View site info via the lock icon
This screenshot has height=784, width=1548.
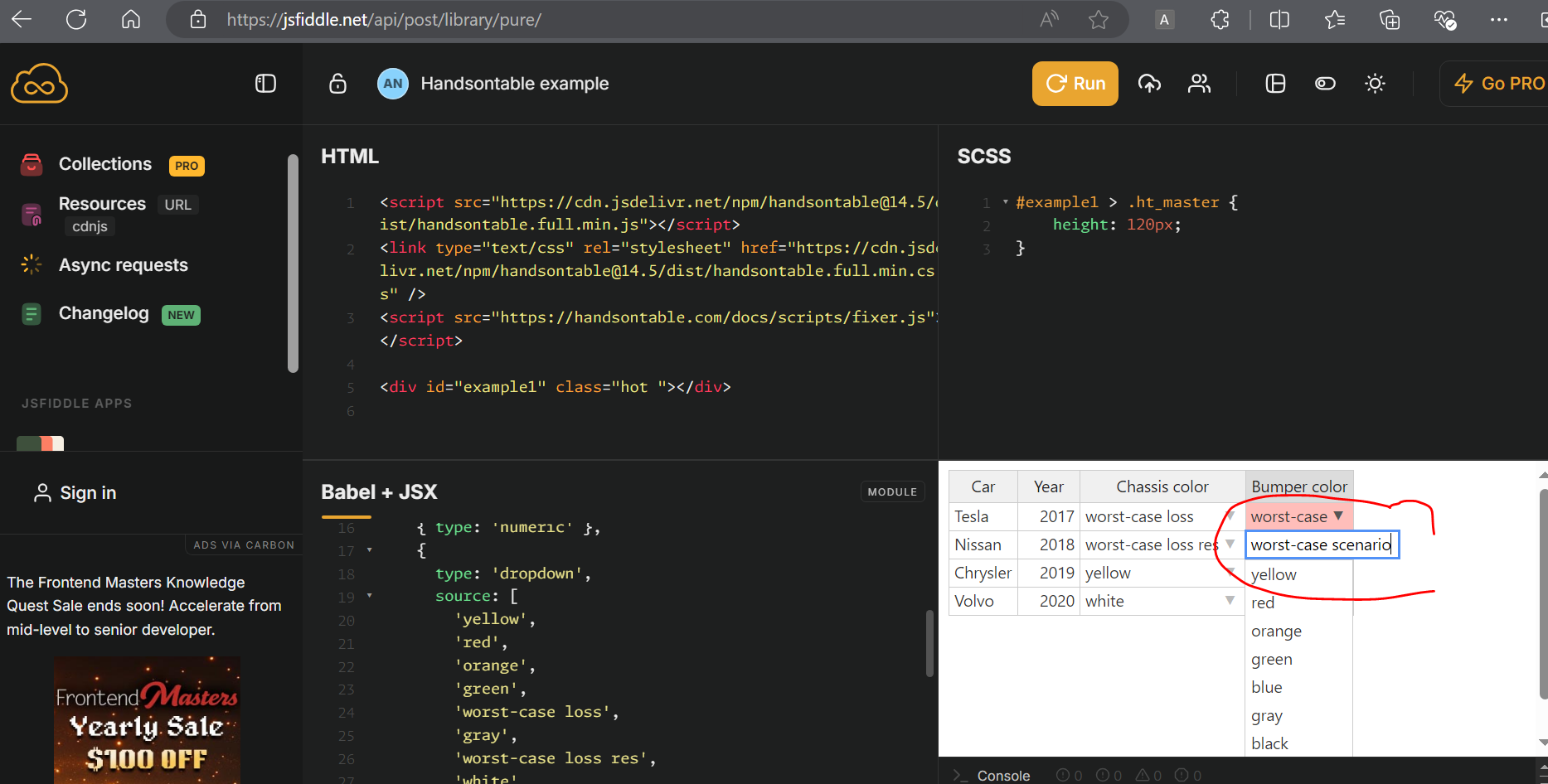198,19
